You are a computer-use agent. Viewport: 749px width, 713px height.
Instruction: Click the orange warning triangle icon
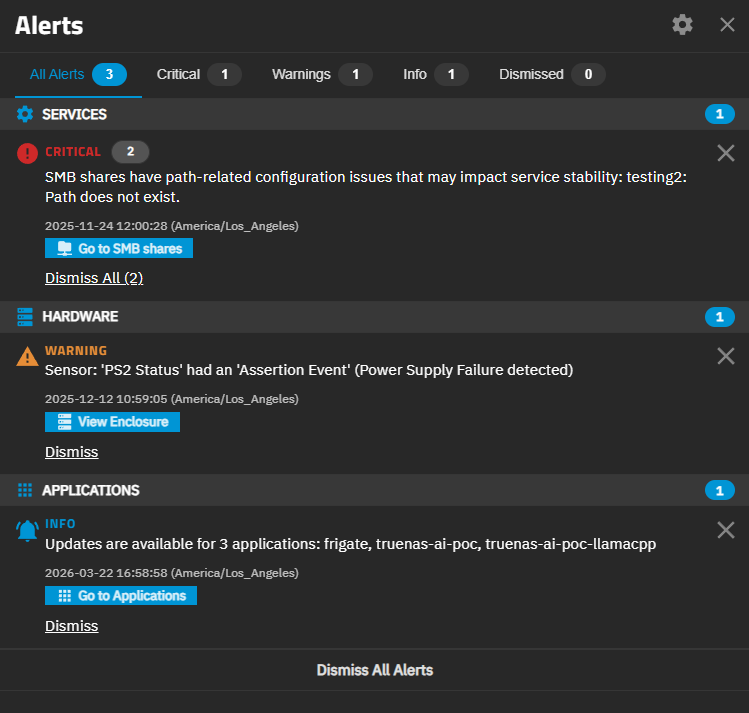tap(27, 356)
